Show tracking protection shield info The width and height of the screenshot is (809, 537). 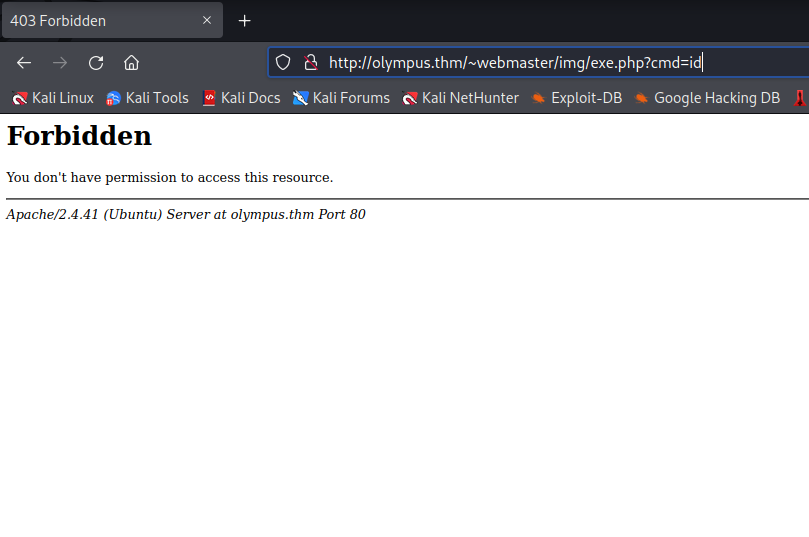click(283, 62)
